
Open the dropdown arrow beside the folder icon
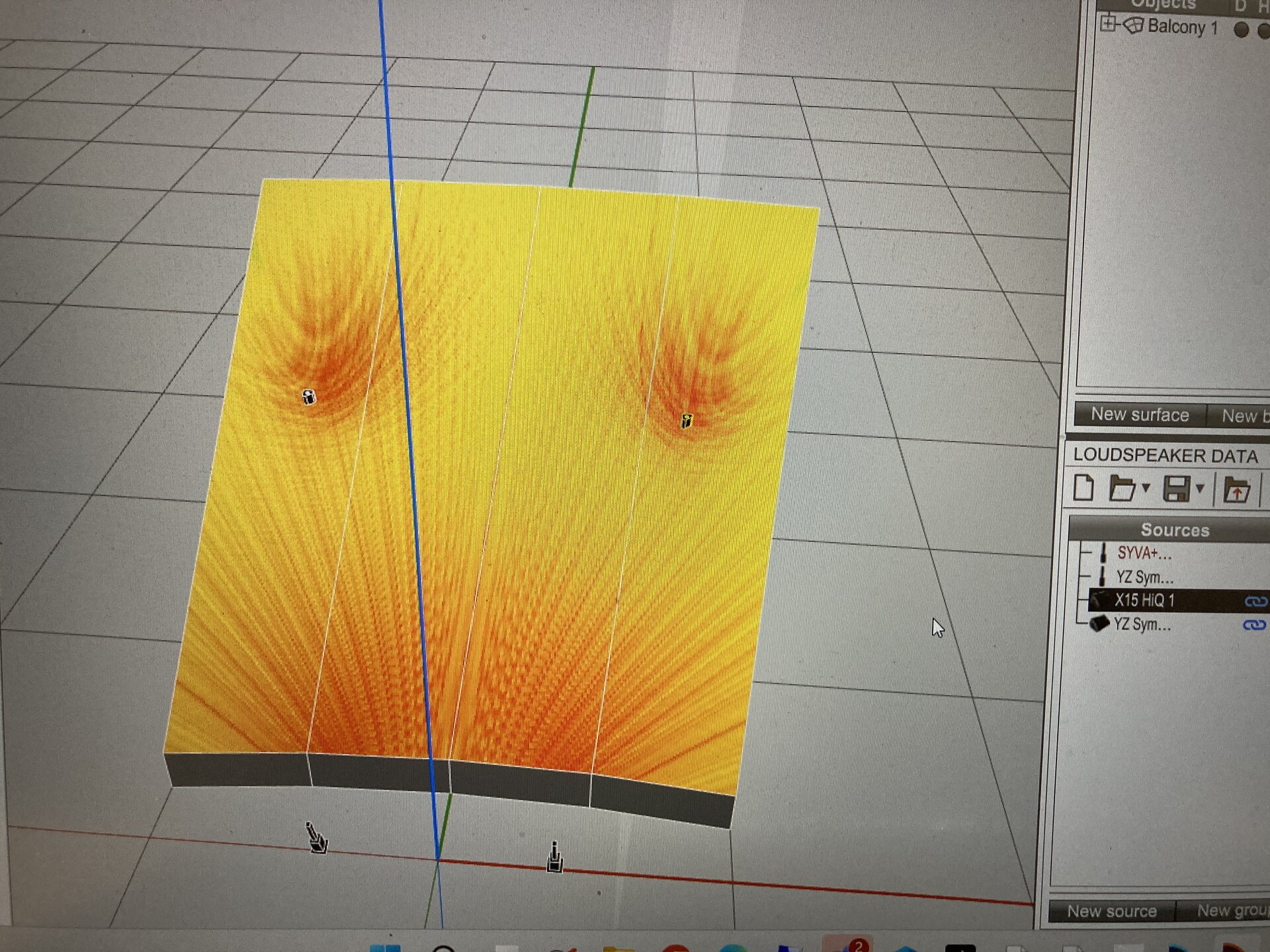tap(1146, 489)
